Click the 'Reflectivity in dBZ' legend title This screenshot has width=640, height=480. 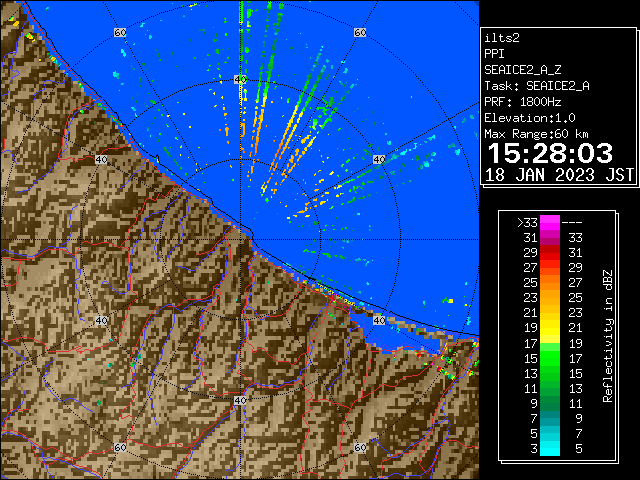pyautogui.click(x=608, y=336)
